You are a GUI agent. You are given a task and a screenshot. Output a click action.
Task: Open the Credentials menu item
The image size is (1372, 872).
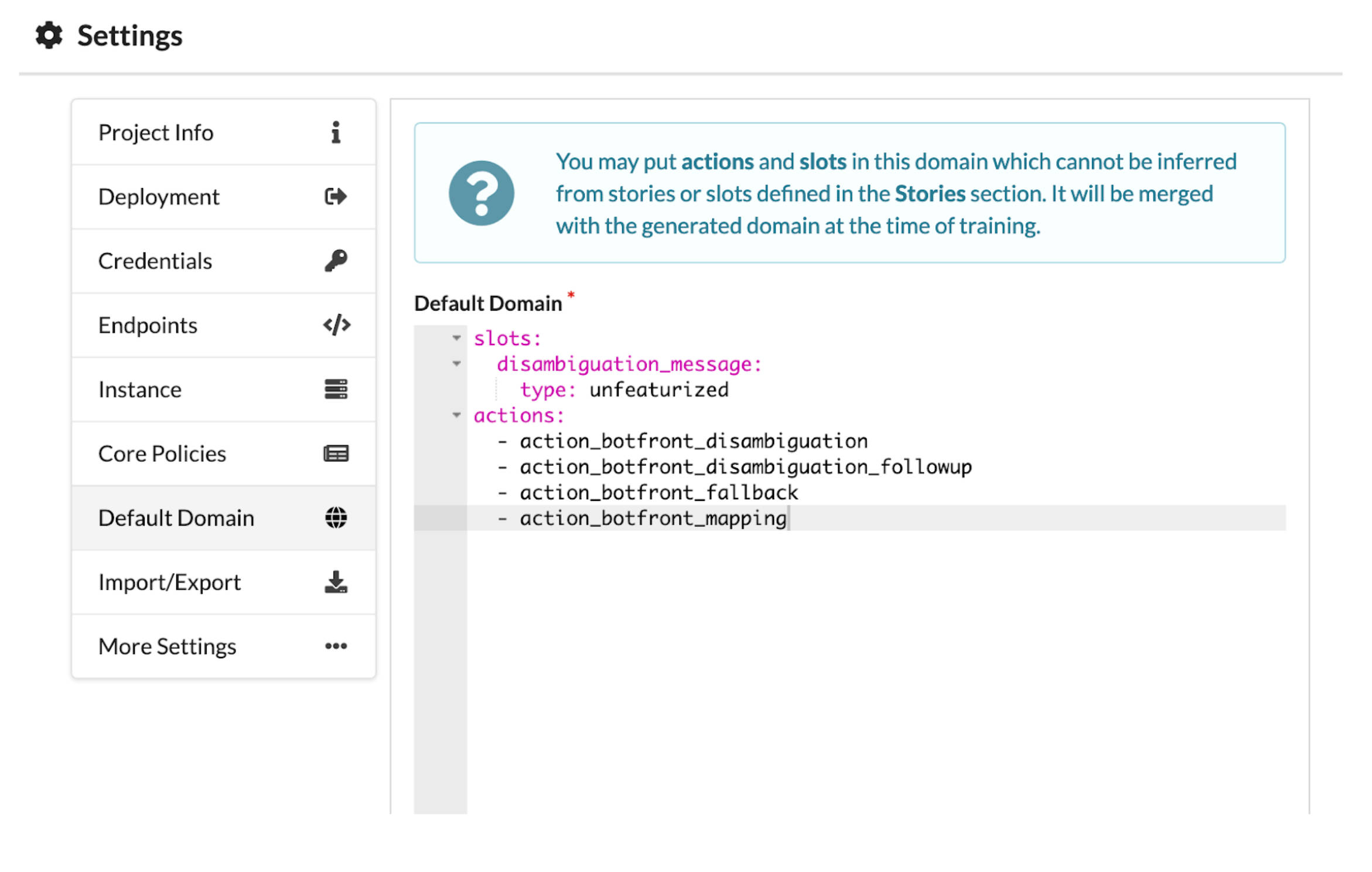(155, 261)
